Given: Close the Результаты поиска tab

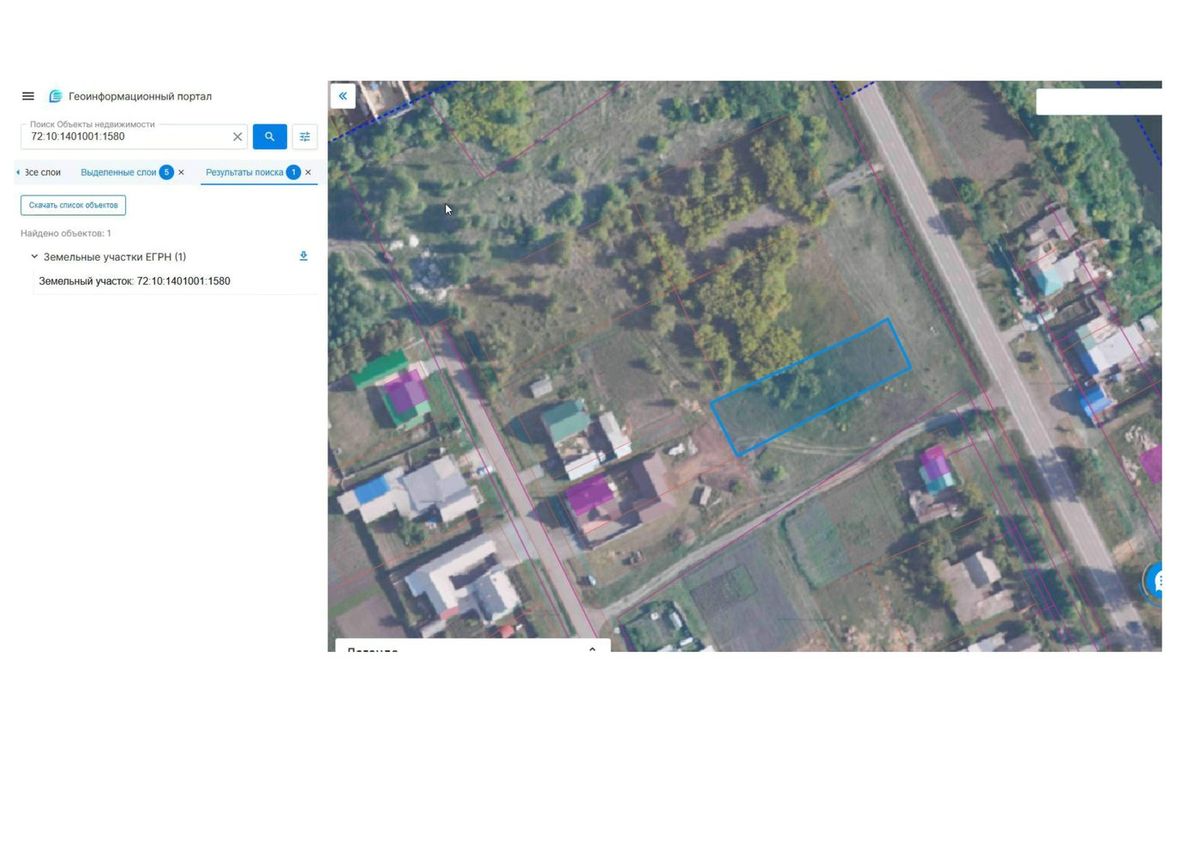Looking at the screenshot, I should pyautogui.click(x=308, y=172).
